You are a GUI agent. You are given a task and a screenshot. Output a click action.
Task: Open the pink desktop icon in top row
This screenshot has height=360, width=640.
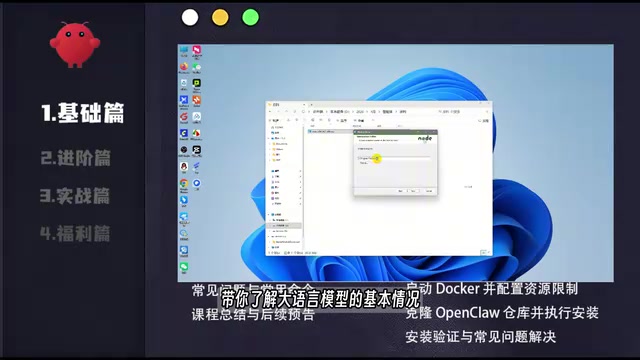coord(197,51)
